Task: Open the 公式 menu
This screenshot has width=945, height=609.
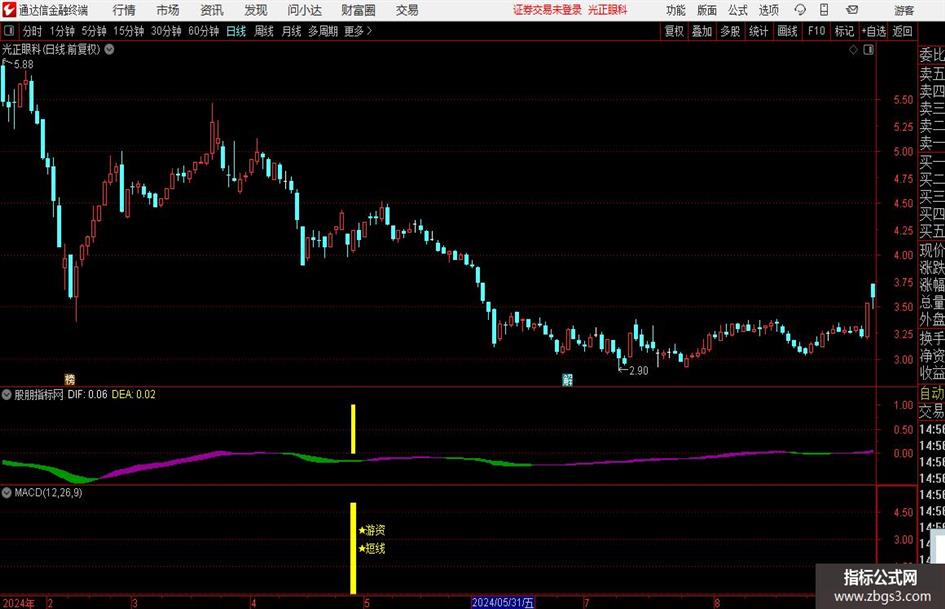Action: 738,10
